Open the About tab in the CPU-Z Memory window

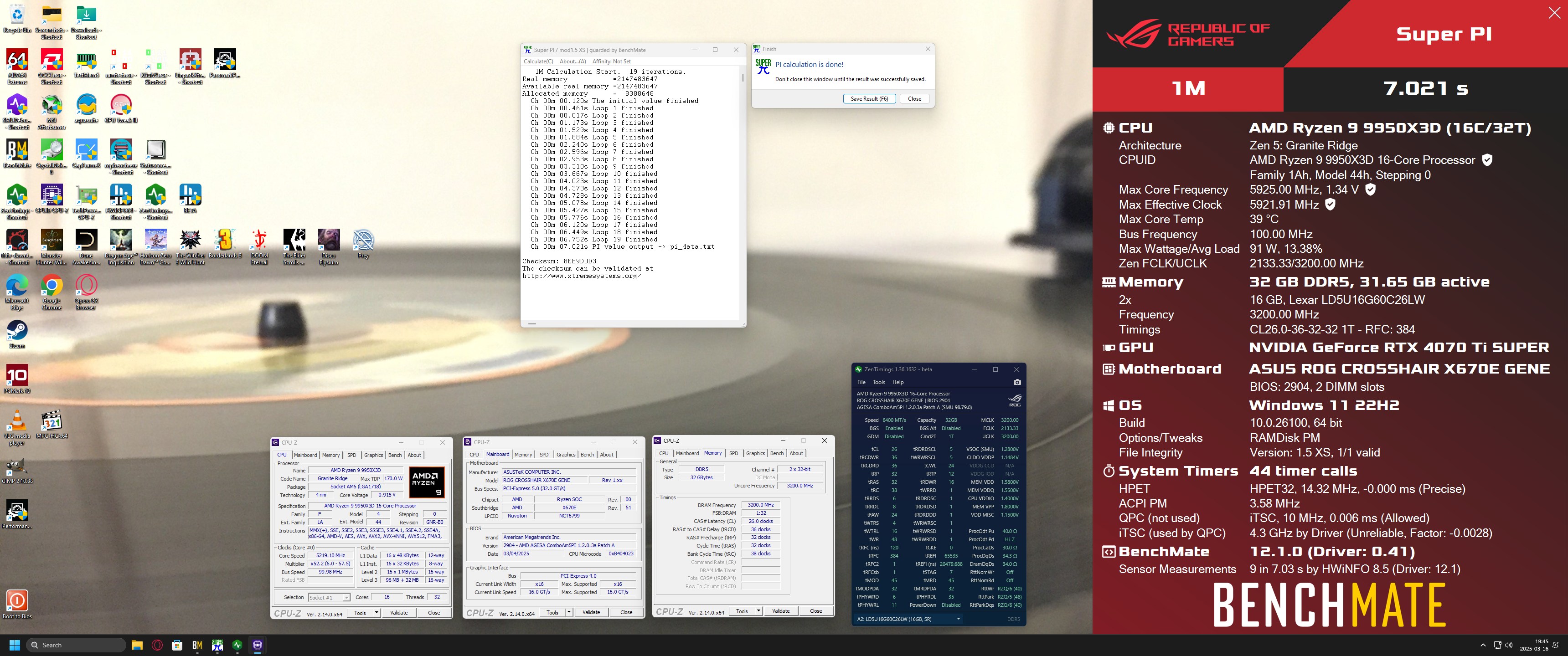tap(796, 453)
